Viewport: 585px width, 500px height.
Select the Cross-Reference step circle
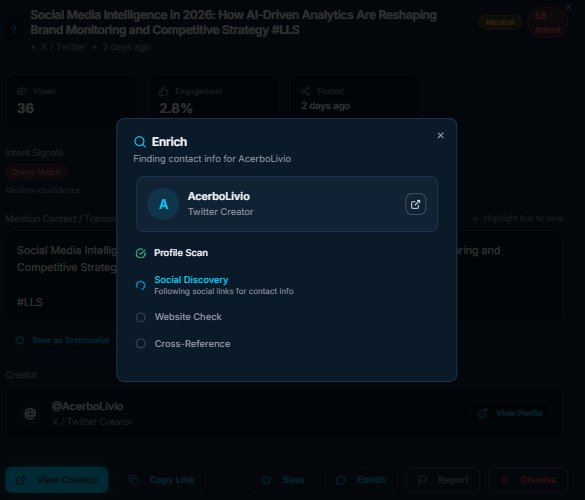(141, 344)
